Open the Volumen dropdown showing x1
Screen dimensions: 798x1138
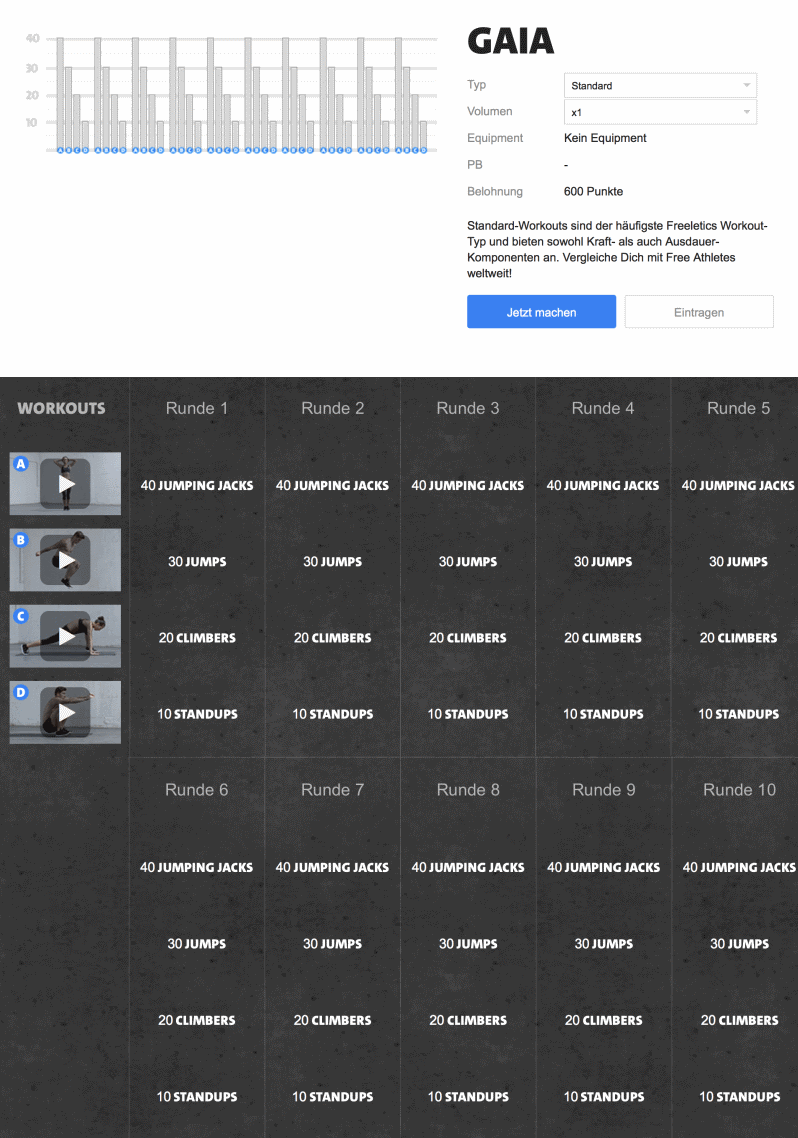(660, 112)
